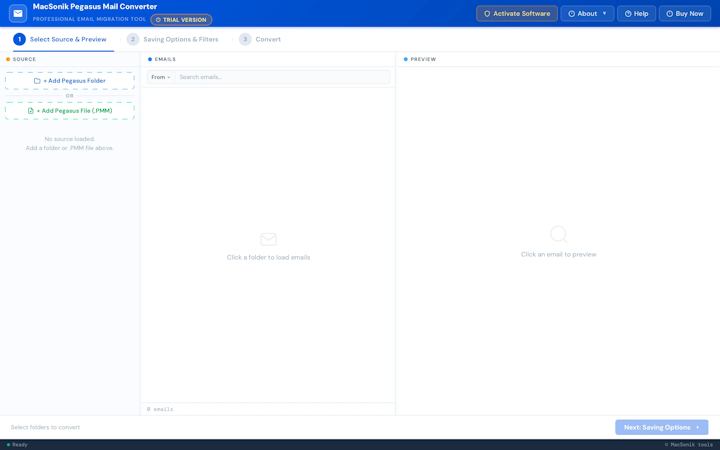
Task: Click the step 3 number circle
Action: pyautogui.click(x=245, y=39)
